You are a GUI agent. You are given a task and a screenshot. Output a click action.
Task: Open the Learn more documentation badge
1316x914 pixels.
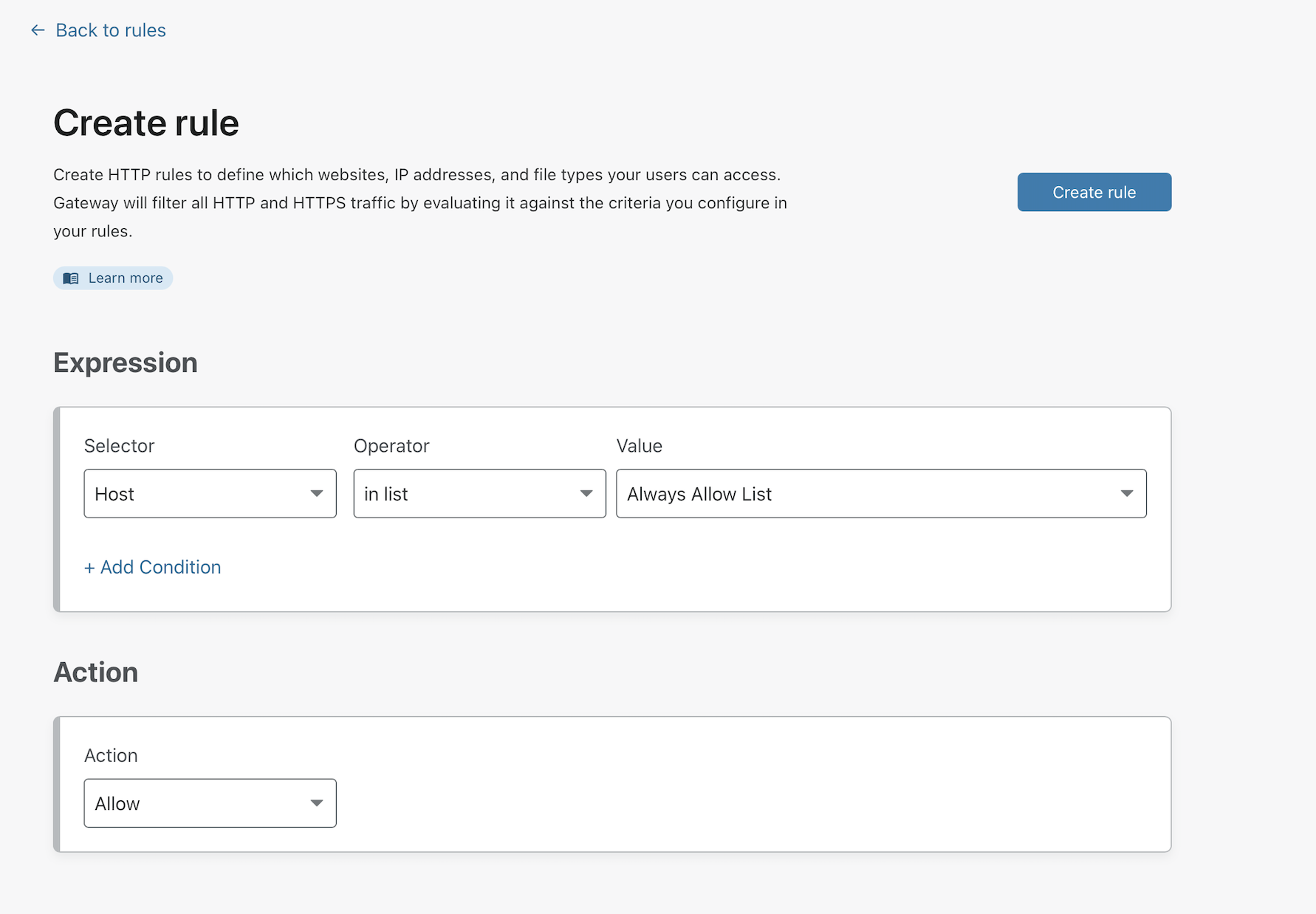pos(113,278)
